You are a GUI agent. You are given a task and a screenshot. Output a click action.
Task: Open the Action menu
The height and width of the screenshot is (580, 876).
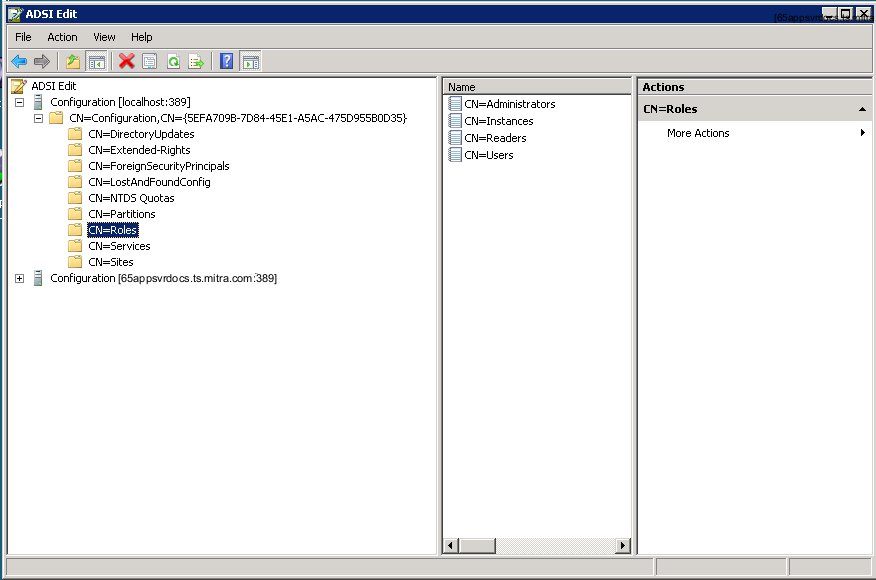tap(62, 37)
